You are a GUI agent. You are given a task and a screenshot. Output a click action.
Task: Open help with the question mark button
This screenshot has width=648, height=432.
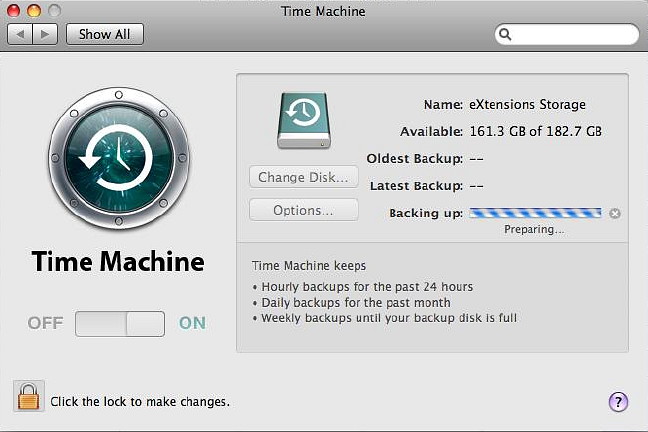click(x=618, y=401)
